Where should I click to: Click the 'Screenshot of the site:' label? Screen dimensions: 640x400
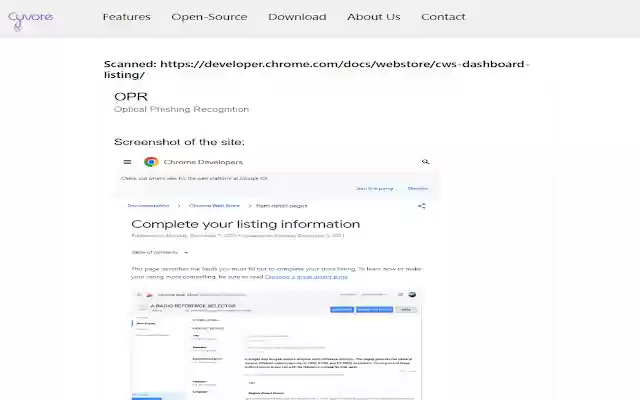(x=180, y=142)
